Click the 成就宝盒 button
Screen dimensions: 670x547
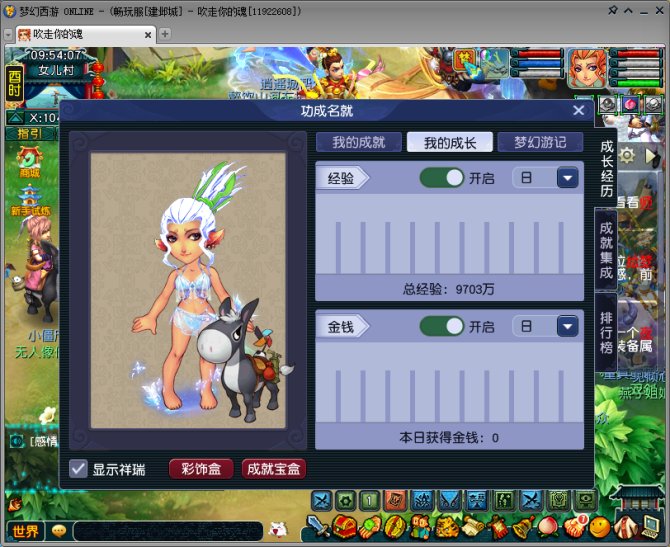click(x=274, y=469)
